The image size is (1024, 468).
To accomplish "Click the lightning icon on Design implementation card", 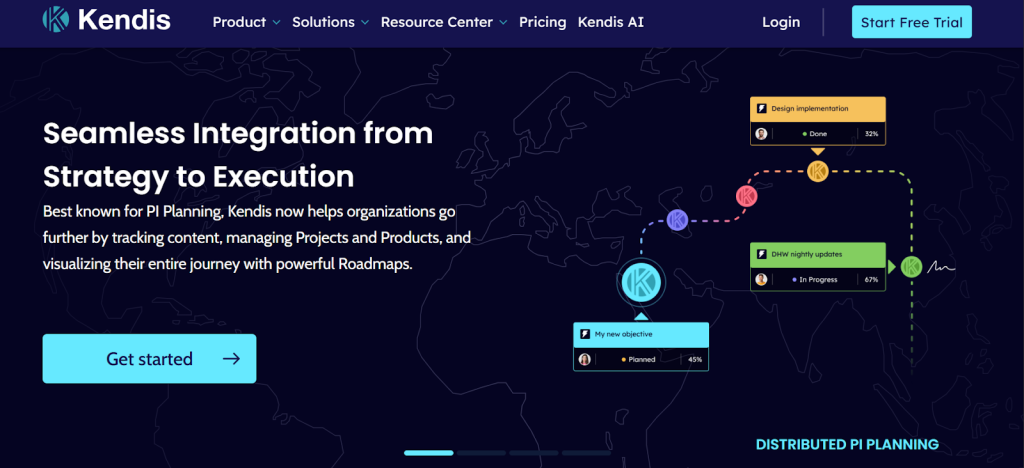I will pos(761,108).
